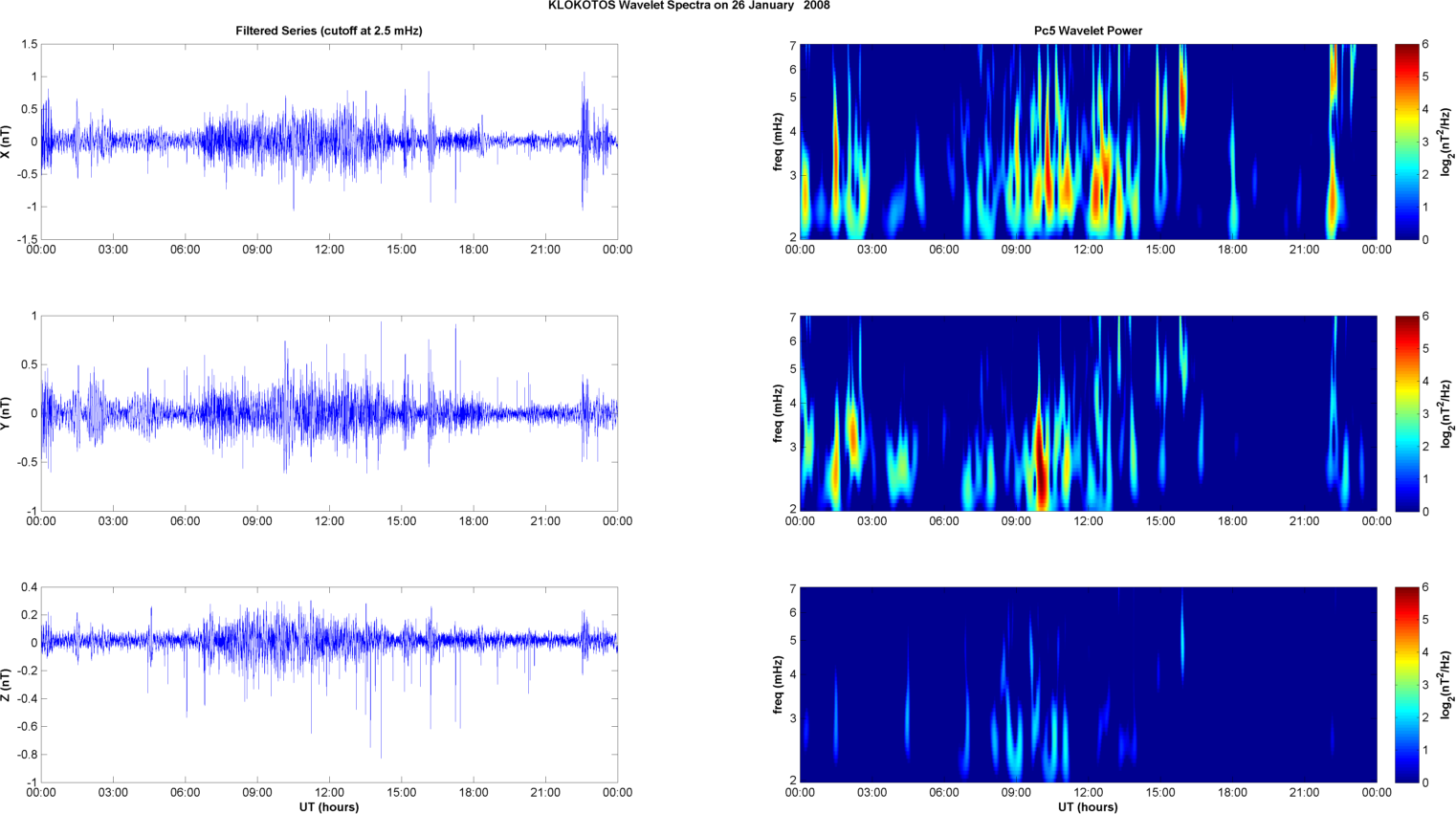Screen dimensions: 1456x814
Task: Click the X component wavelet power spectrogram
Action: tap(1088, 142)
